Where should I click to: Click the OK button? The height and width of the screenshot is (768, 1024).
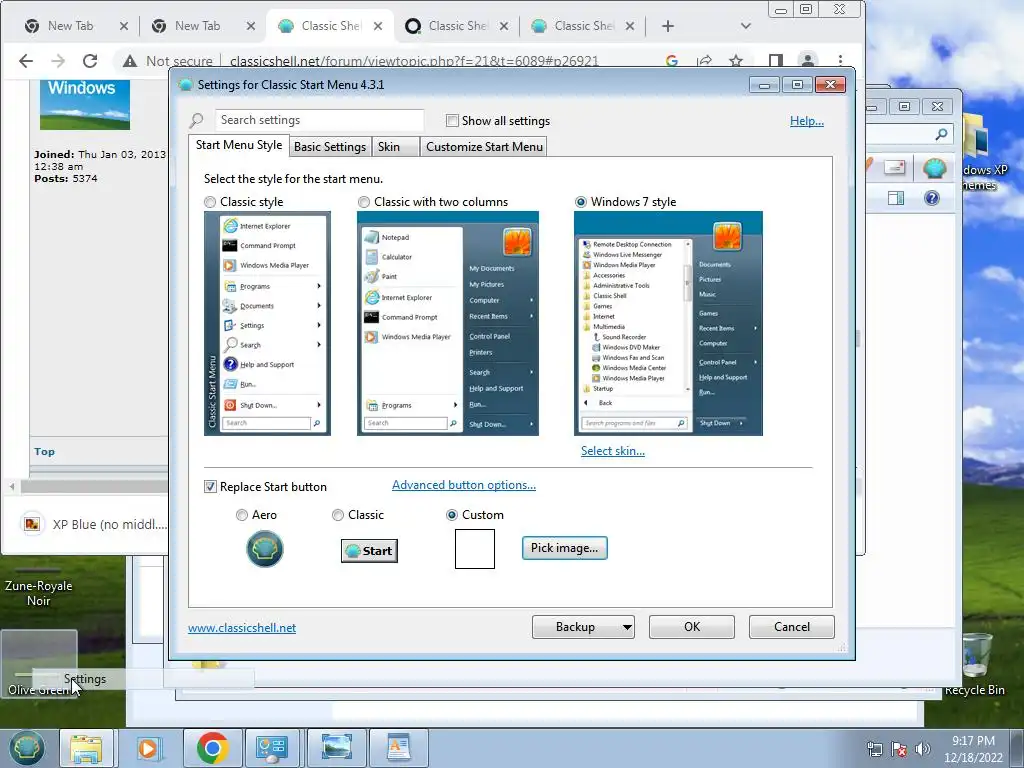(692, 627)
